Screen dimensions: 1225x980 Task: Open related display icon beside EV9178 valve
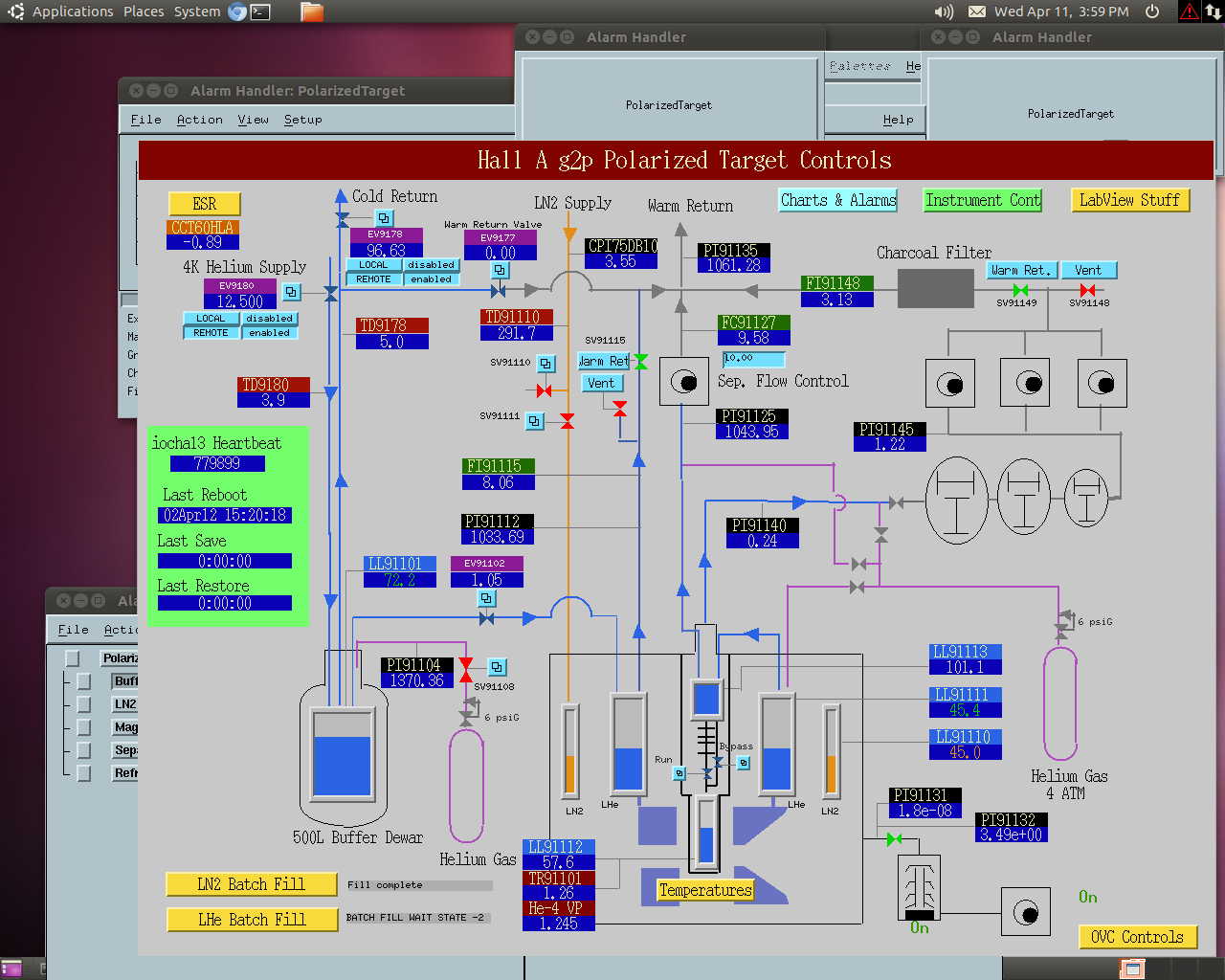coord(384,218)
